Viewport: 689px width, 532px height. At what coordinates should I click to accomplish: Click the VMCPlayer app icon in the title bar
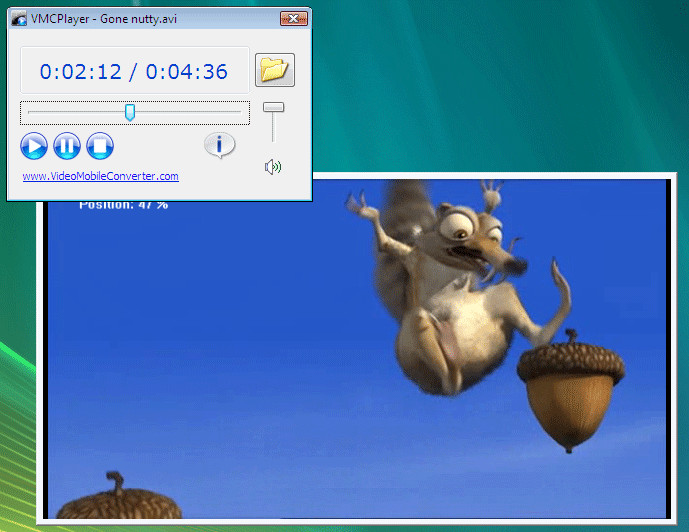pyautogui.click(x=19, y=19)
